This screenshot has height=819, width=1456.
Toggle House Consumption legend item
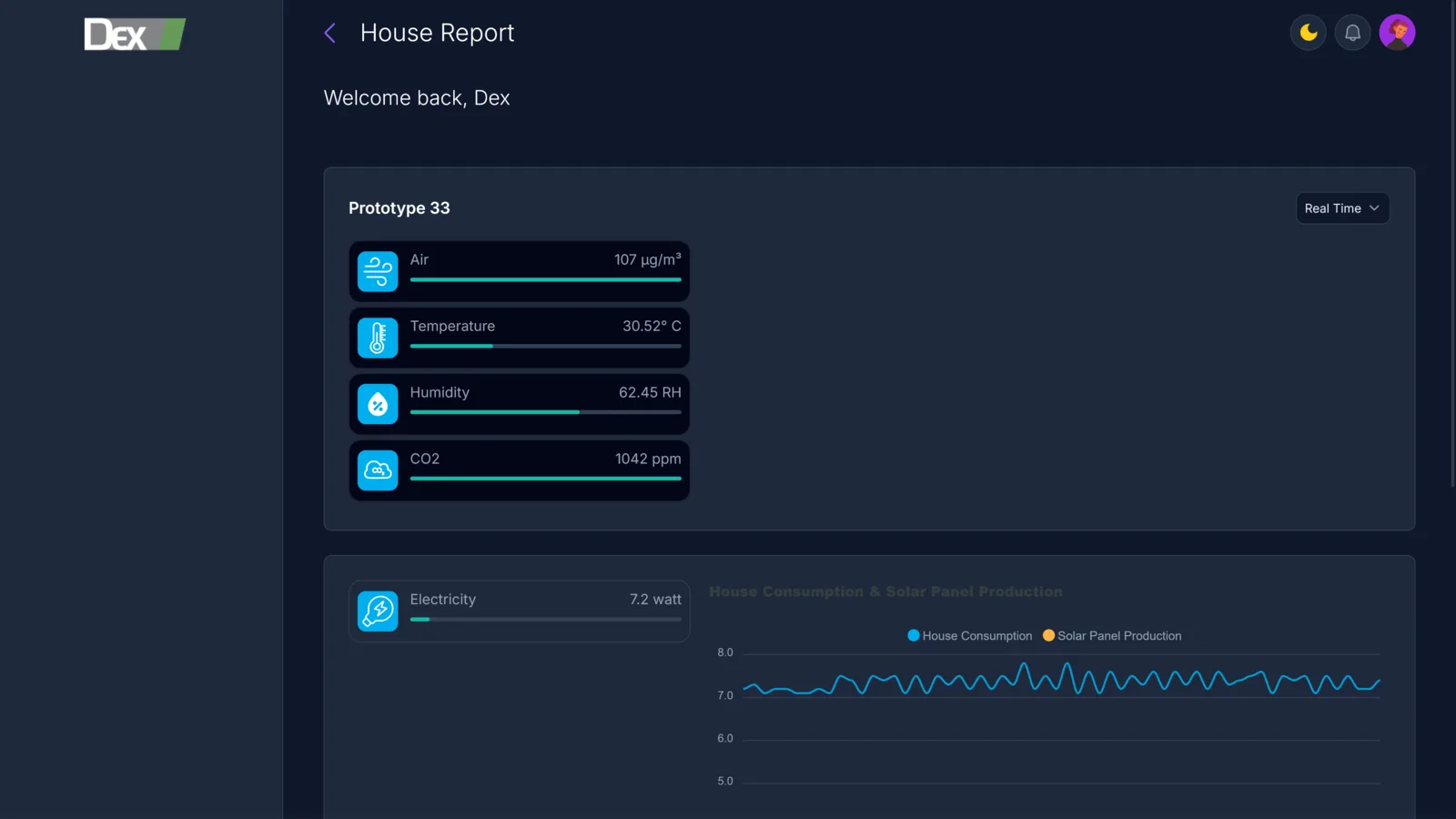click(x=970, y=636)
